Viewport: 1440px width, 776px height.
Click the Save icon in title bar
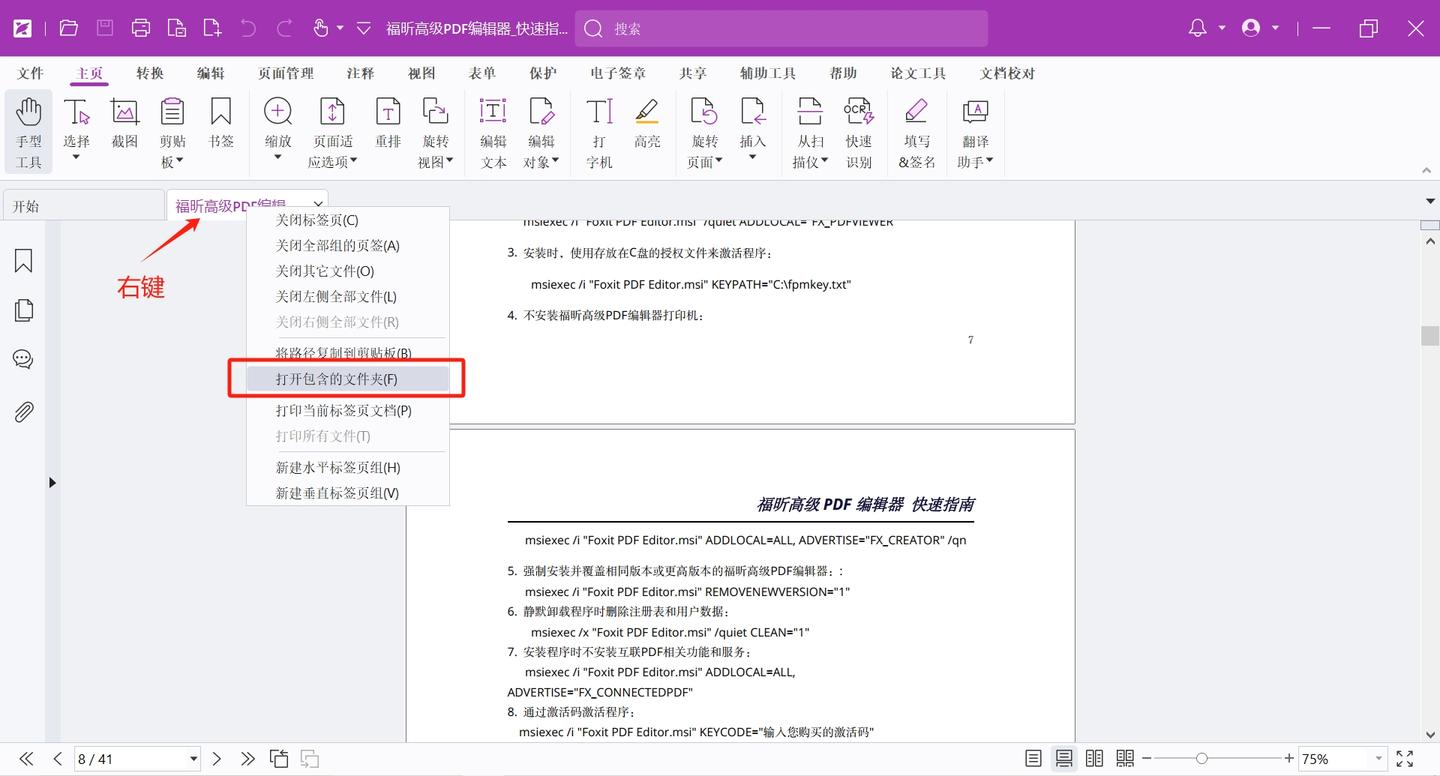105,28
